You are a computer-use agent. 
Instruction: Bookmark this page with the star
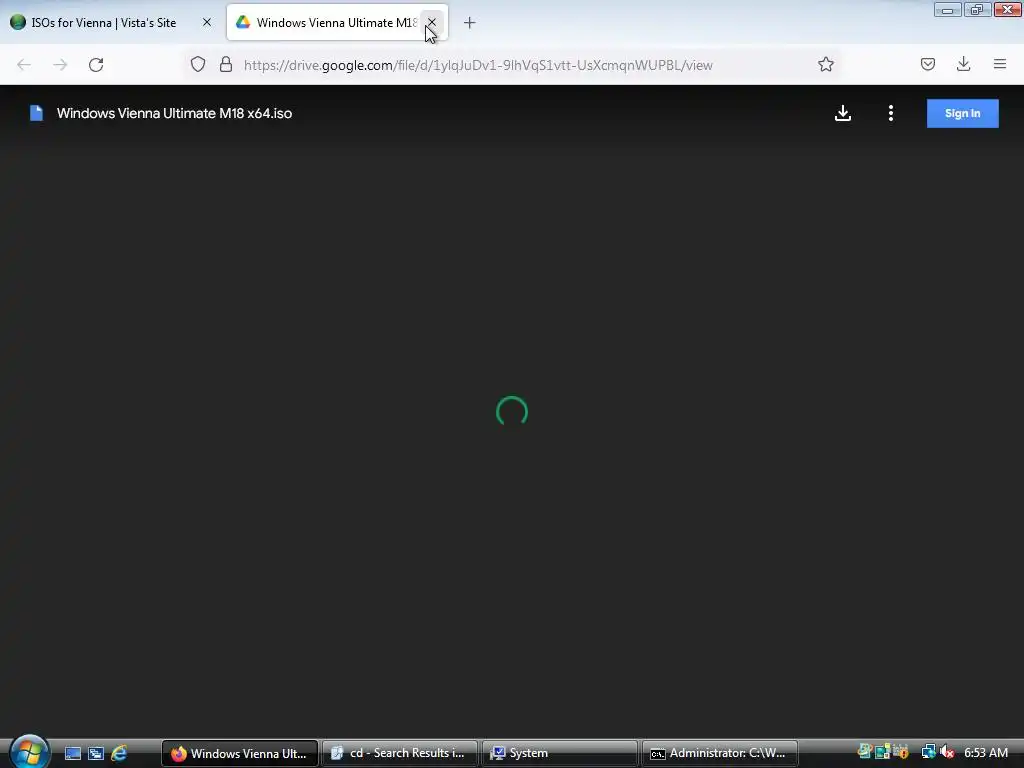825,64
